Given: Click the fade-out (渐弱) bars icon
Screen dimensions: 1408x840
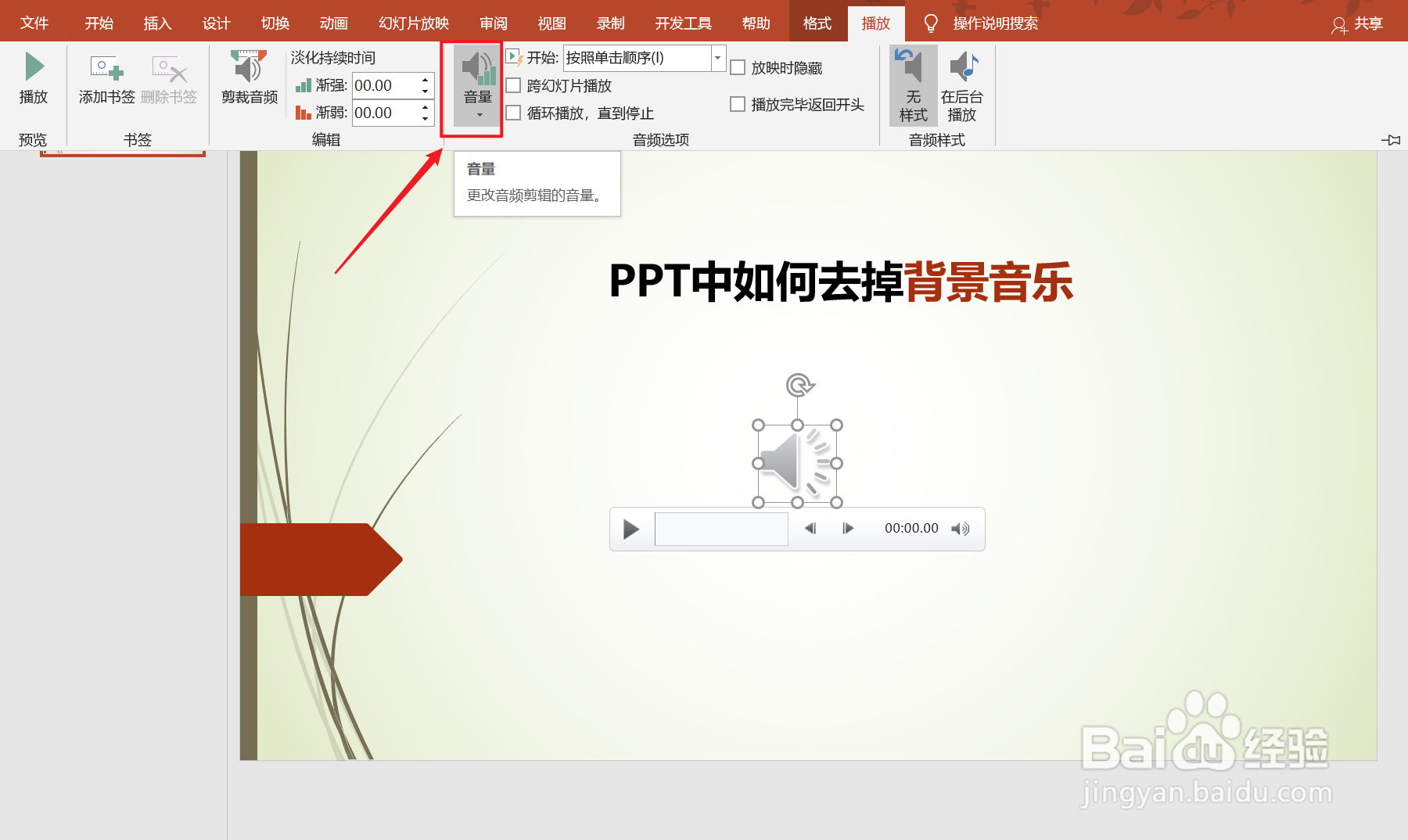Looking at the screenshot, I should pos(304,113).
